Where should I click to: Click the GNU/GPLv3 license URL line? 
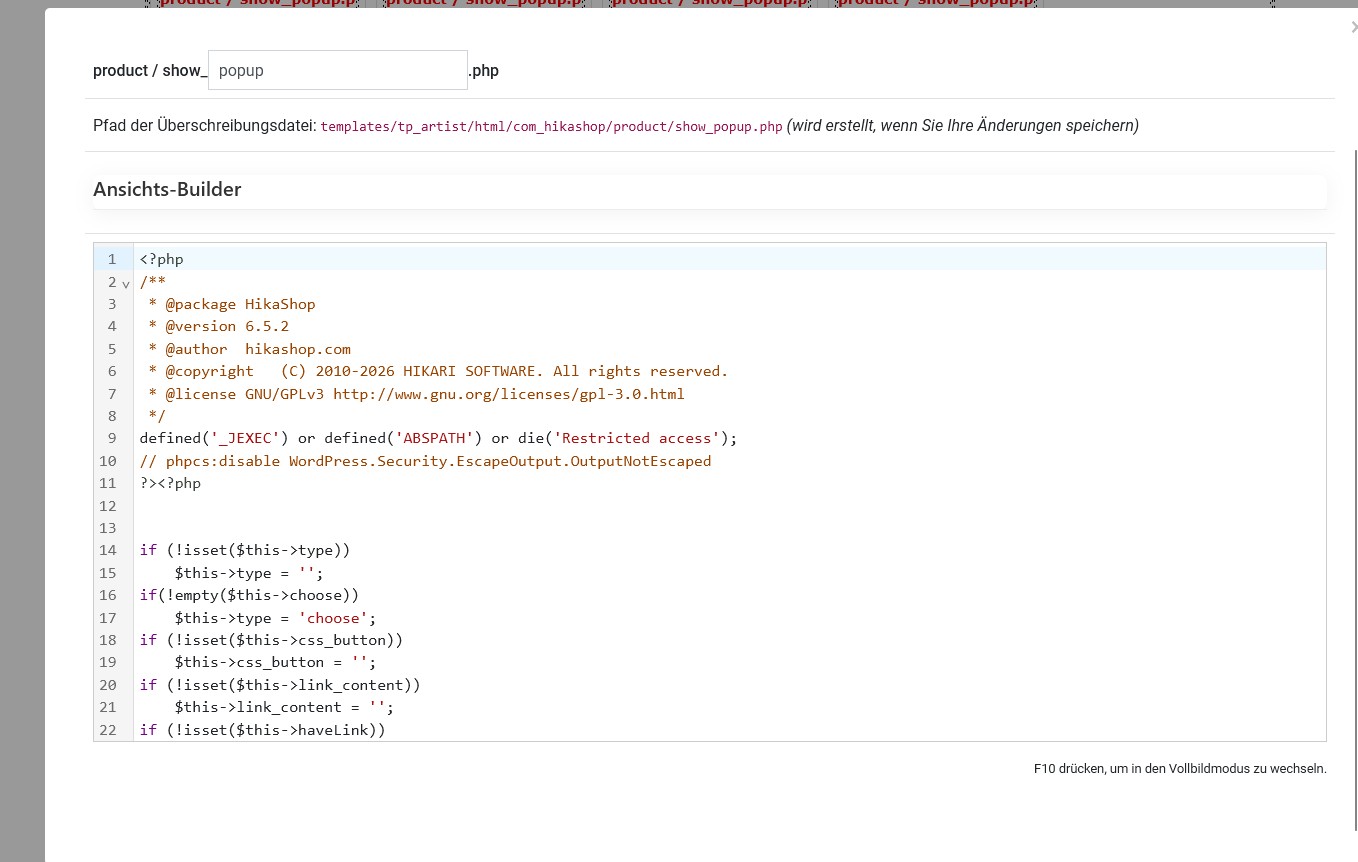(413, 394)
